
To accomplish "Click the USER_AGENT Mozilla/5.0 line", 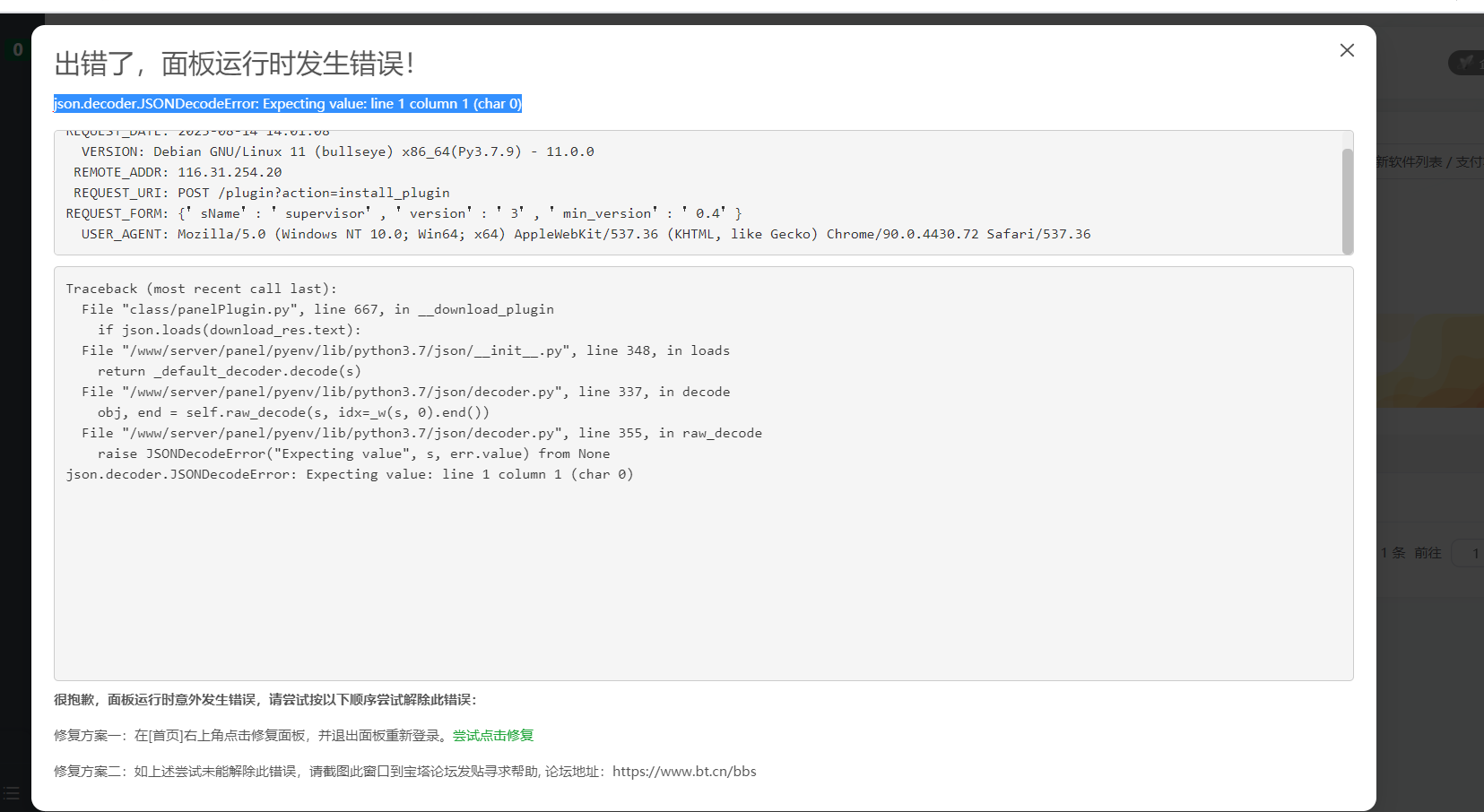I will pyautogui.click(x=586, y=234).
